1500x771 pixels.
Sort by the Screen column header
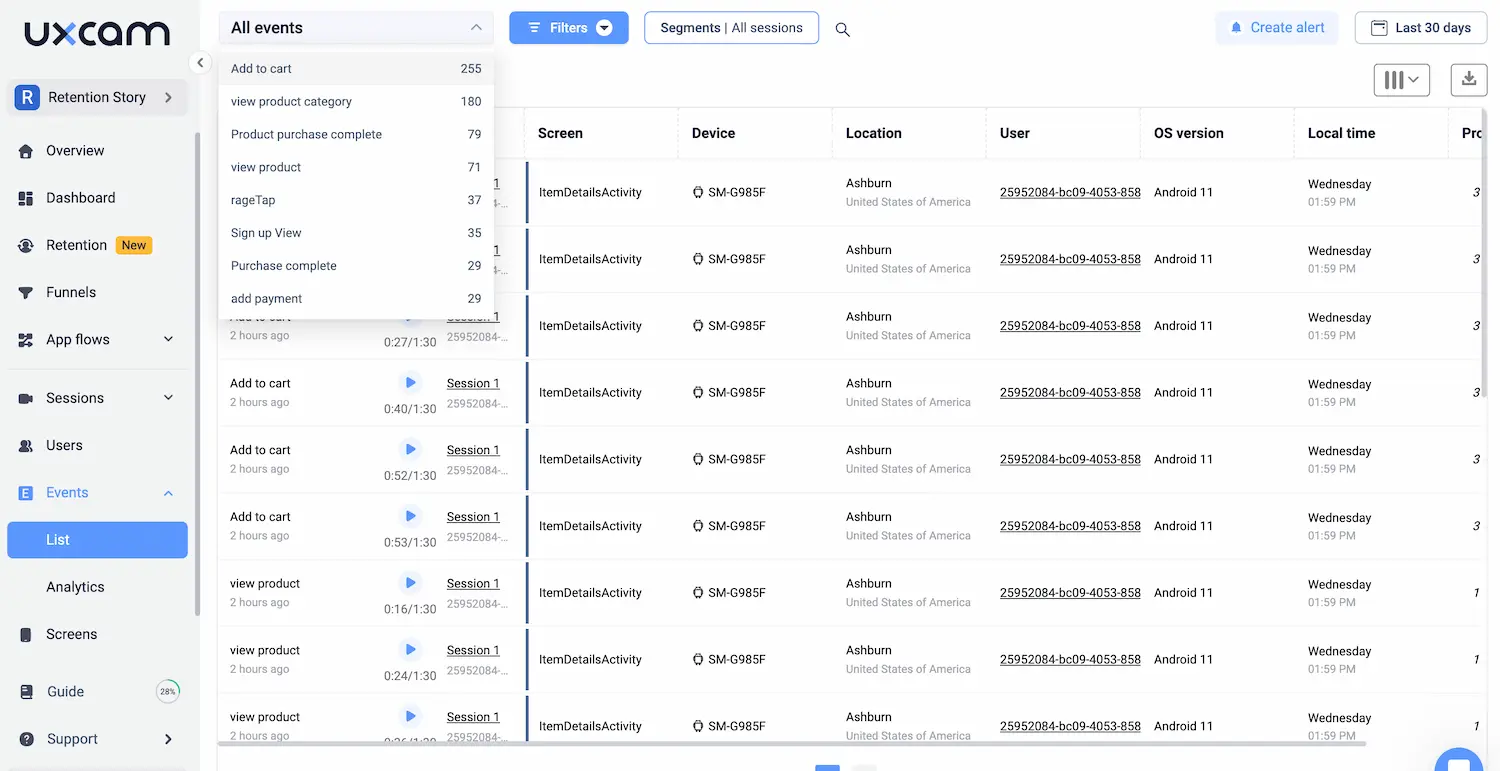pyautogui.click(x=560, y=133)
